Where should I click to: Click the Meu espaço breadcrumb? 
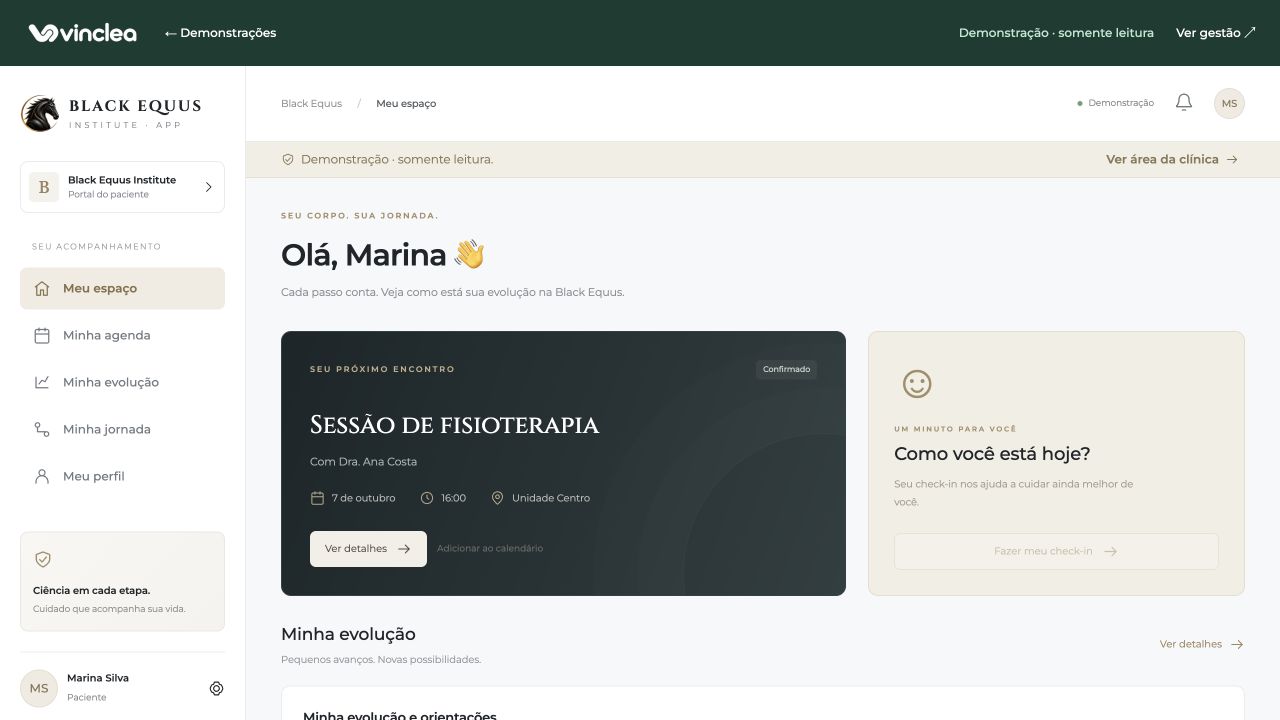(x=406, y=103)
